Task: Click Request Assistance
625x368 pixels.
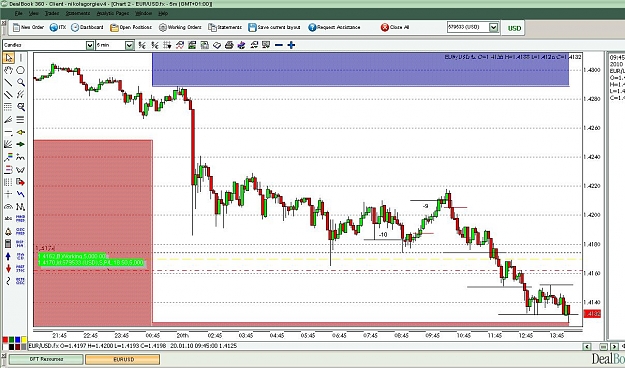Action: 334,27
